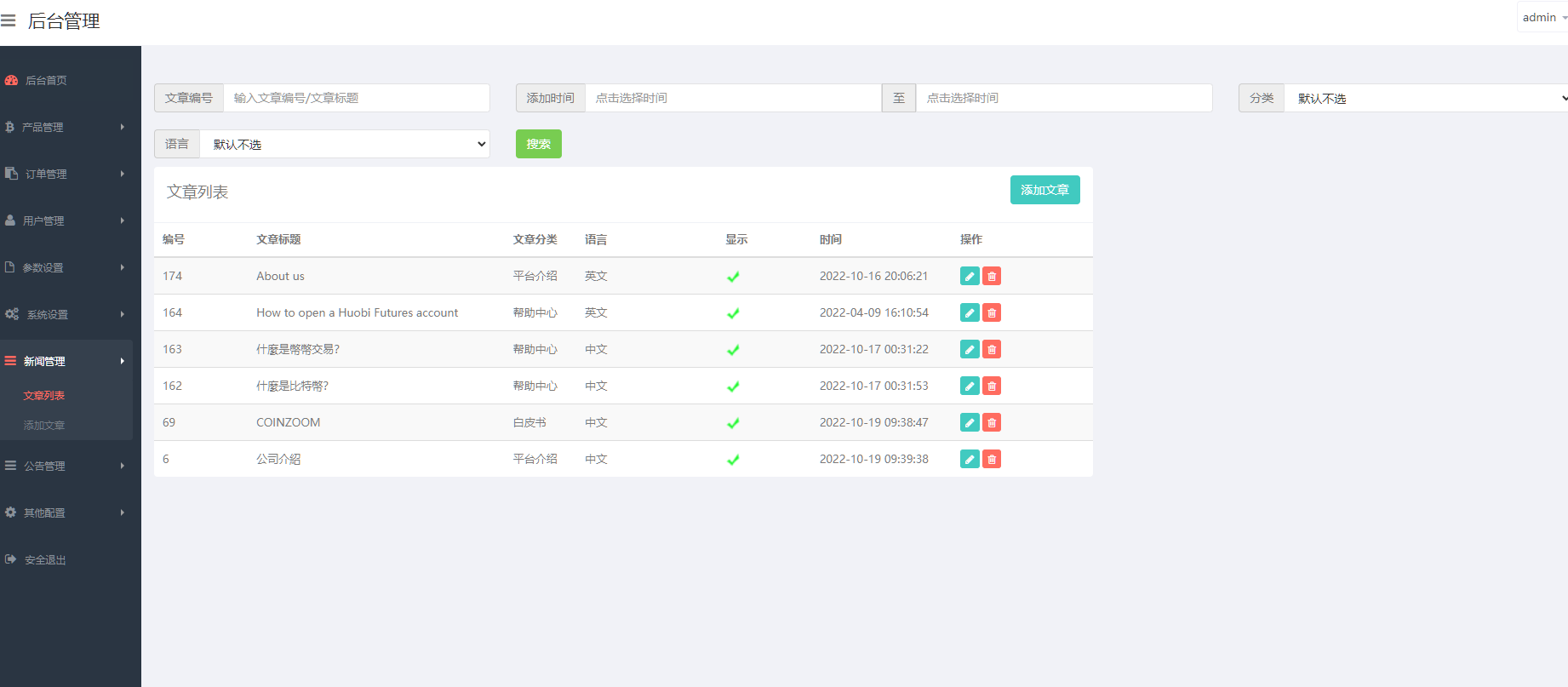Edit the 'About us' article
The height and width of the screenshot is (687, 1568).
[969, 276]
